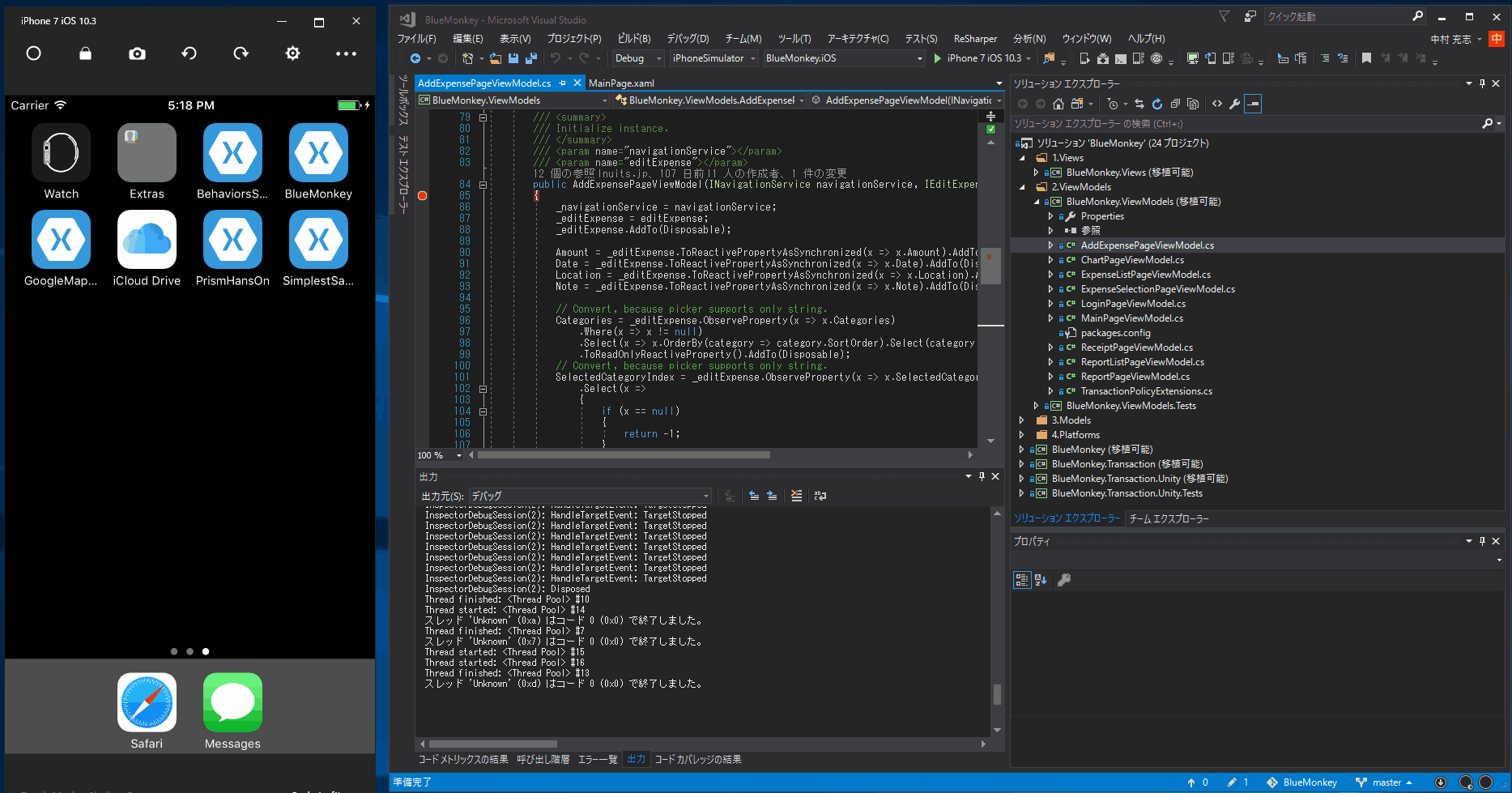This screenshot has width=1512, height=793.
Task: Click unpublished commits indicator in status bar
Action: coord(1198,782)
